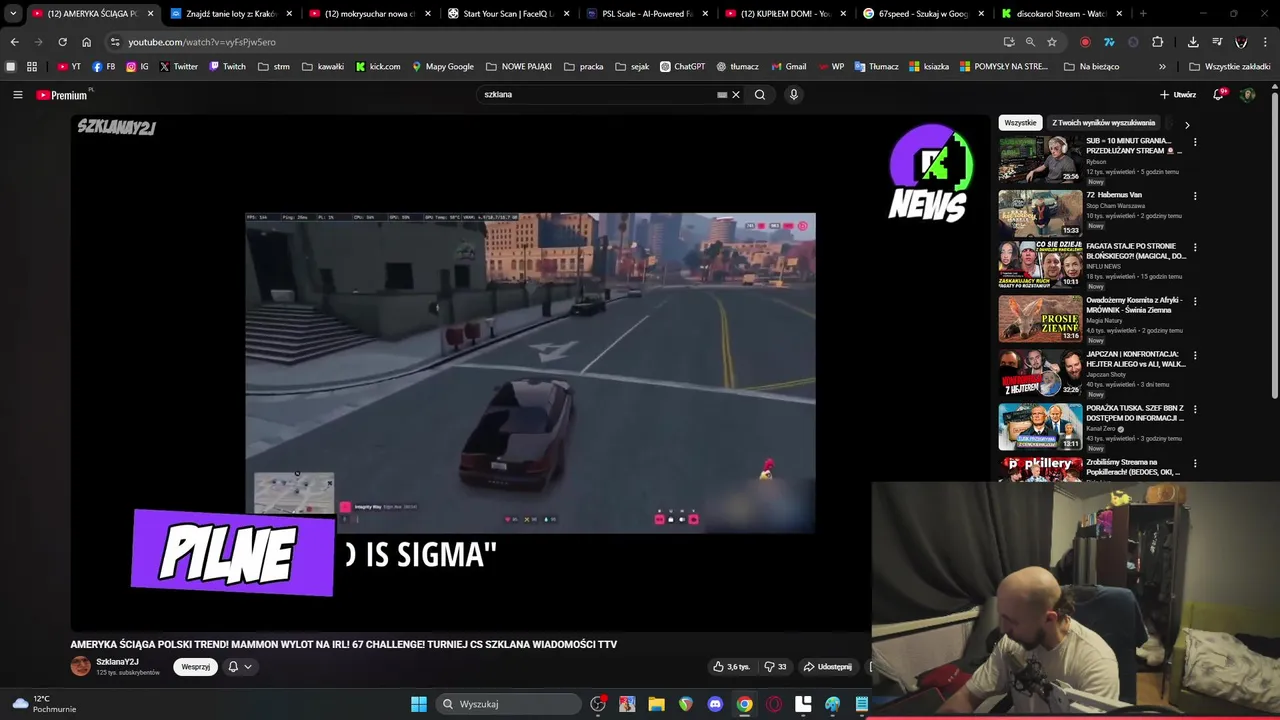
Task: Like the video (3,6 tys.)
Action: click(731, 667)
